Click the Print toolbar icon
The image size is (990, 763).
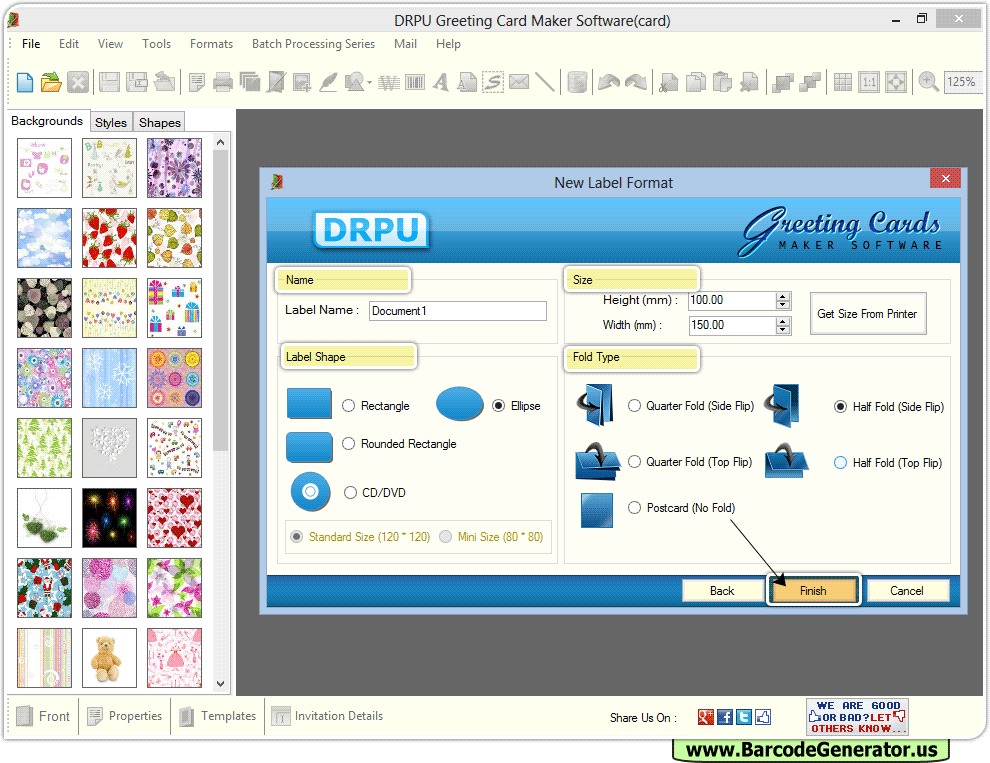click(222, 82)
